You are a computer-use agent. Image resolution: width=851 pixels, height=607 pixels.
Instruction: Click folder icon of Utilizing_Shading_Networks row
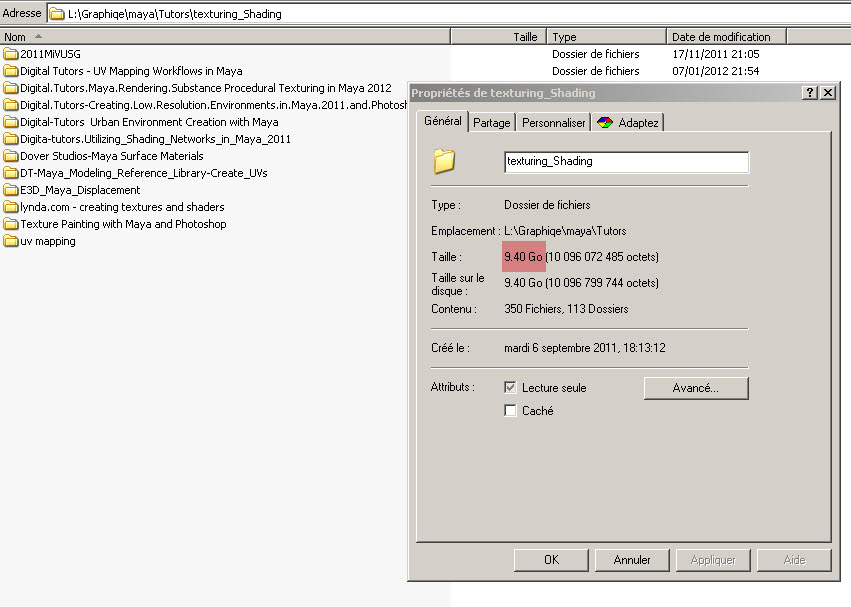(10, 139)
